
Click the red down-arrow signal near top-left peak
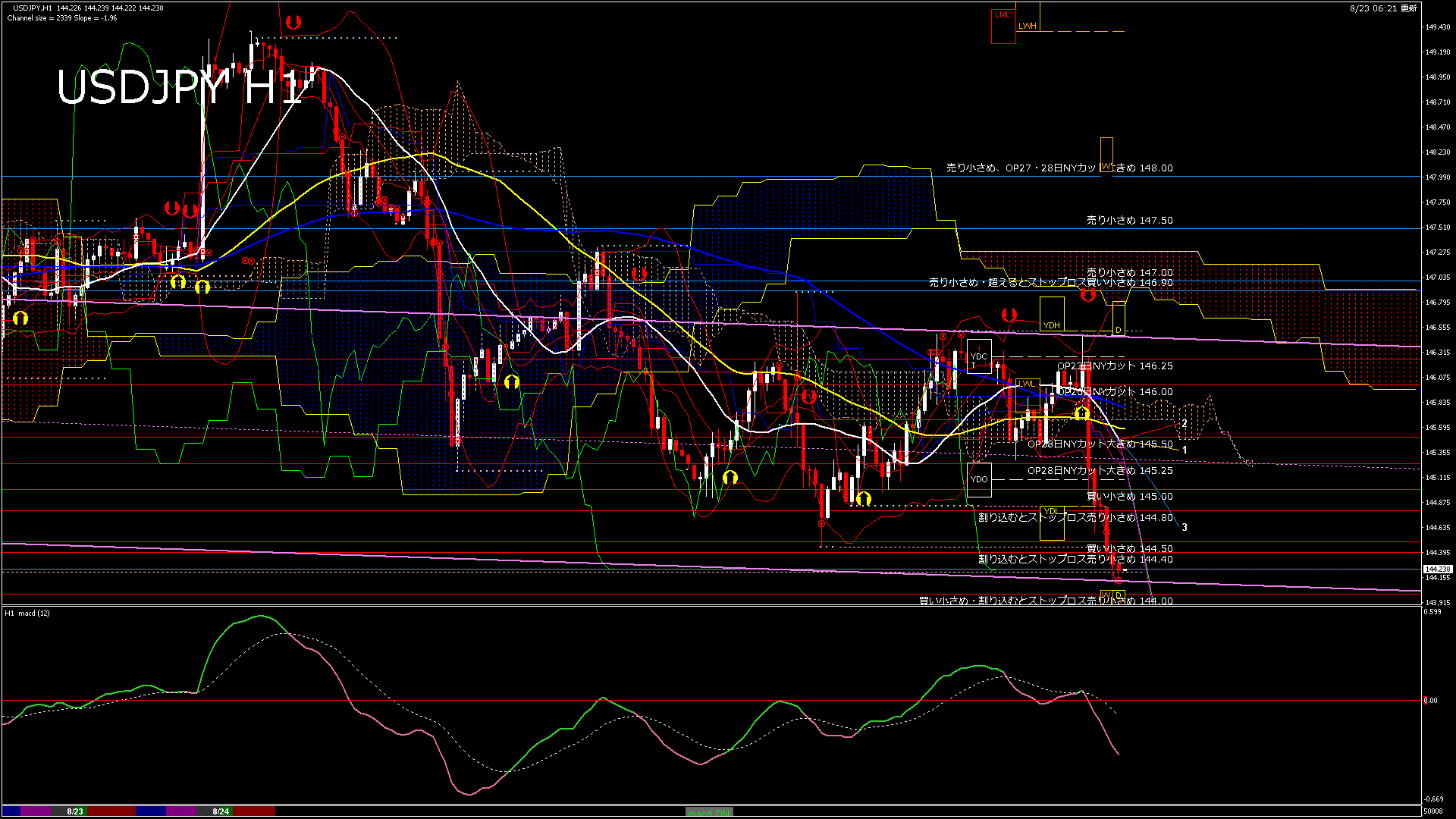click(293, 23)
